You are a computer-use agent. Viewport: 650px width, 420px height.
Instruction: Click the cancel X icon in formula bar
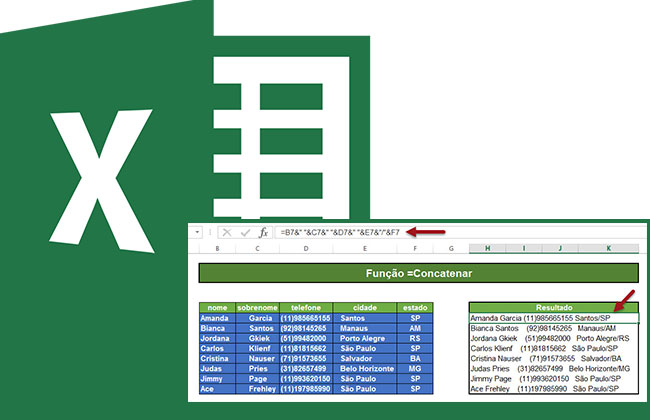point(227,233)
